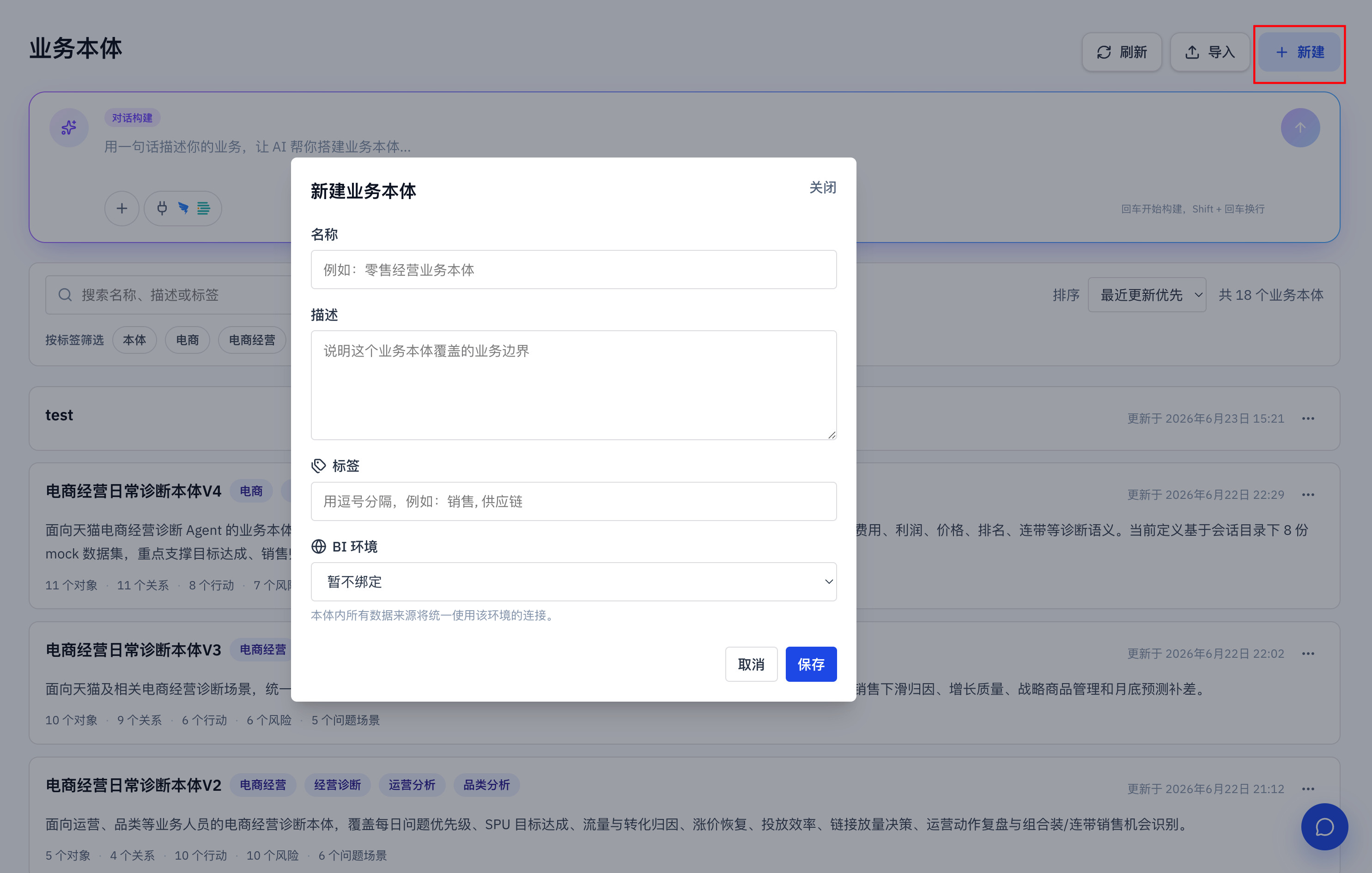This screenshot has height=873, width=1372.
Task: Open the BI 环境 暂不绑定 dropdown
Action: [x=574, y=582]
